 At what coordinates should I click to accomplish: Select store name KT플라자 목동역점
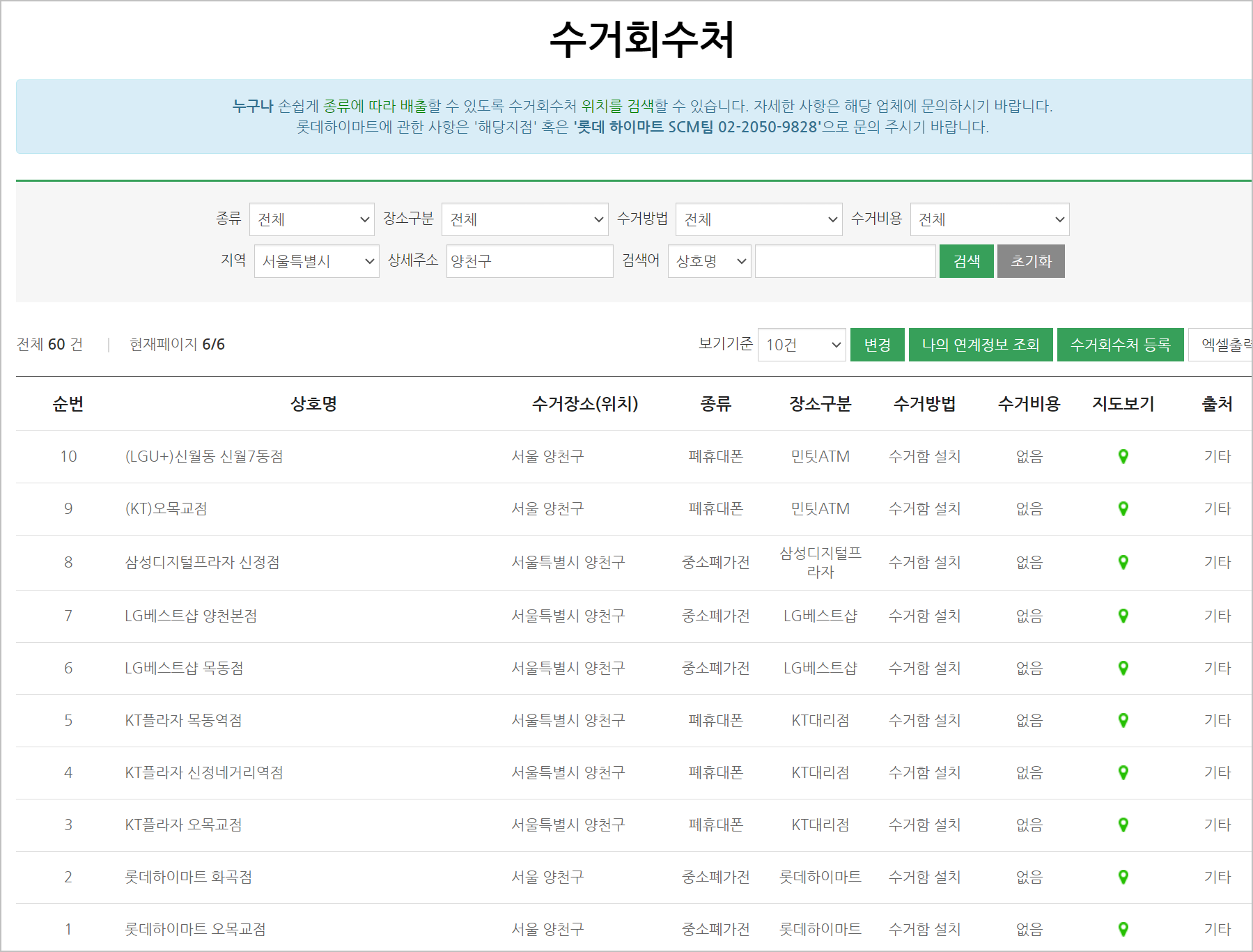click(x=183, y=720)
